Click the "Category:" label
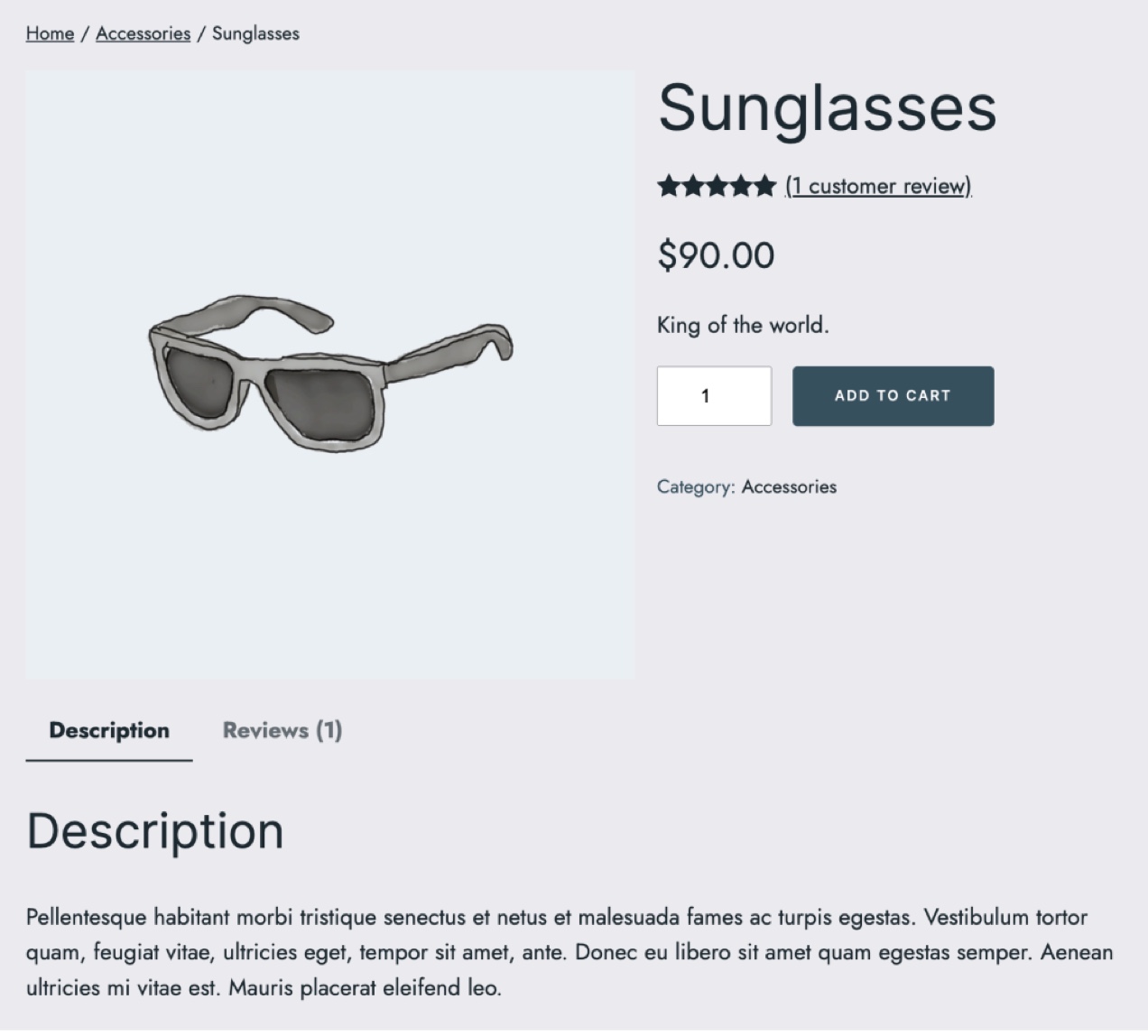Viewport: 1148px width, 1036px height. coord(695,486)
